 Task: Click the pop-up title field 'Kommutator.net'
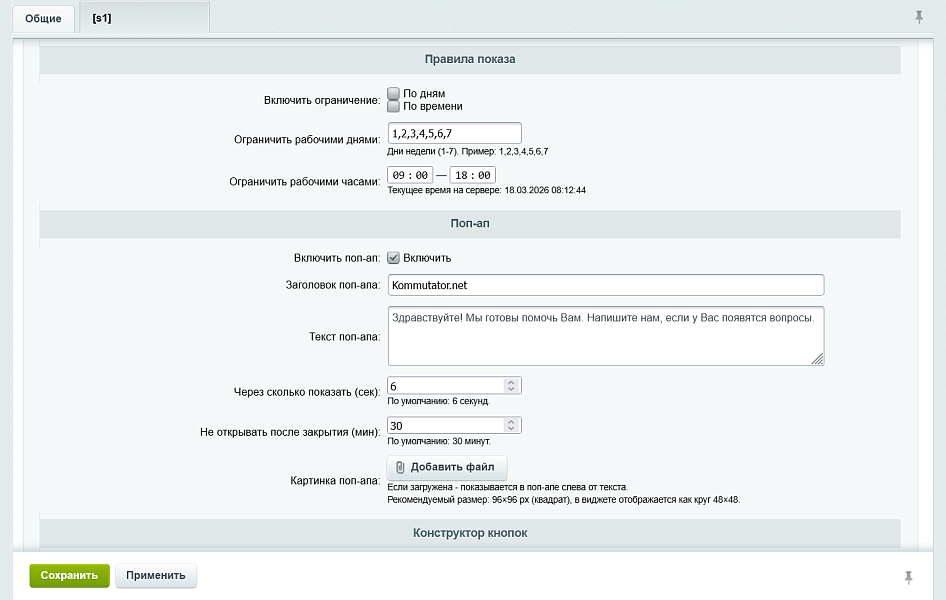pos(605,285)
